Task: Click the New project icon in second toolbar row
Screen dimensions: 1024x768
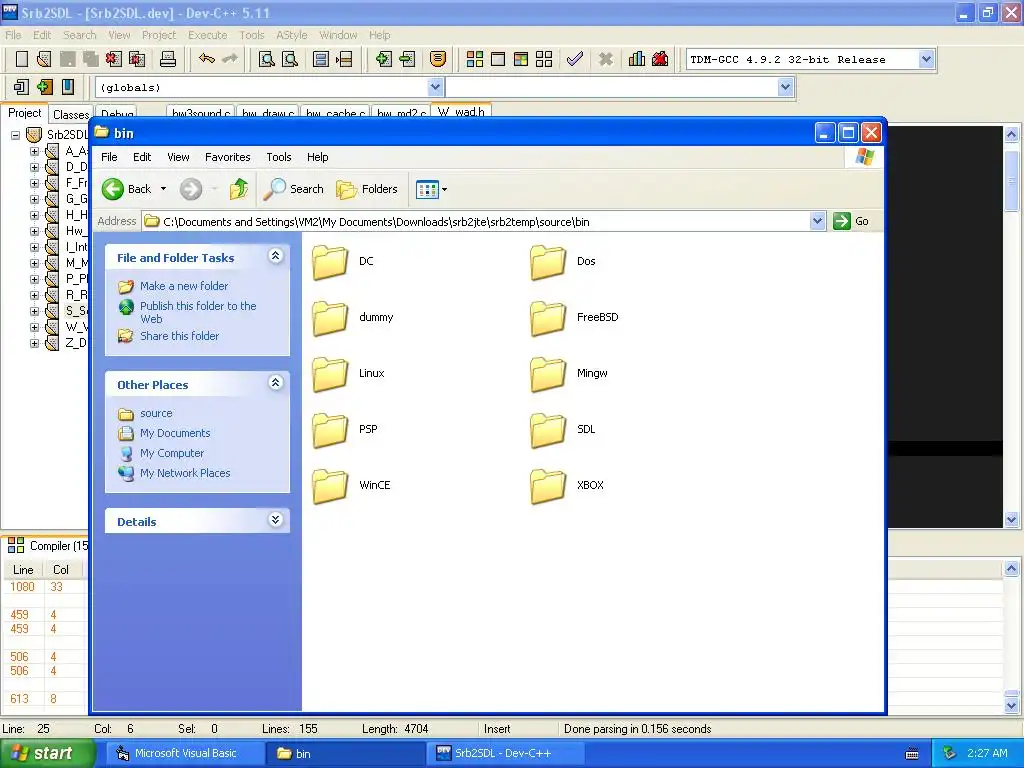Action: [22, 87]
